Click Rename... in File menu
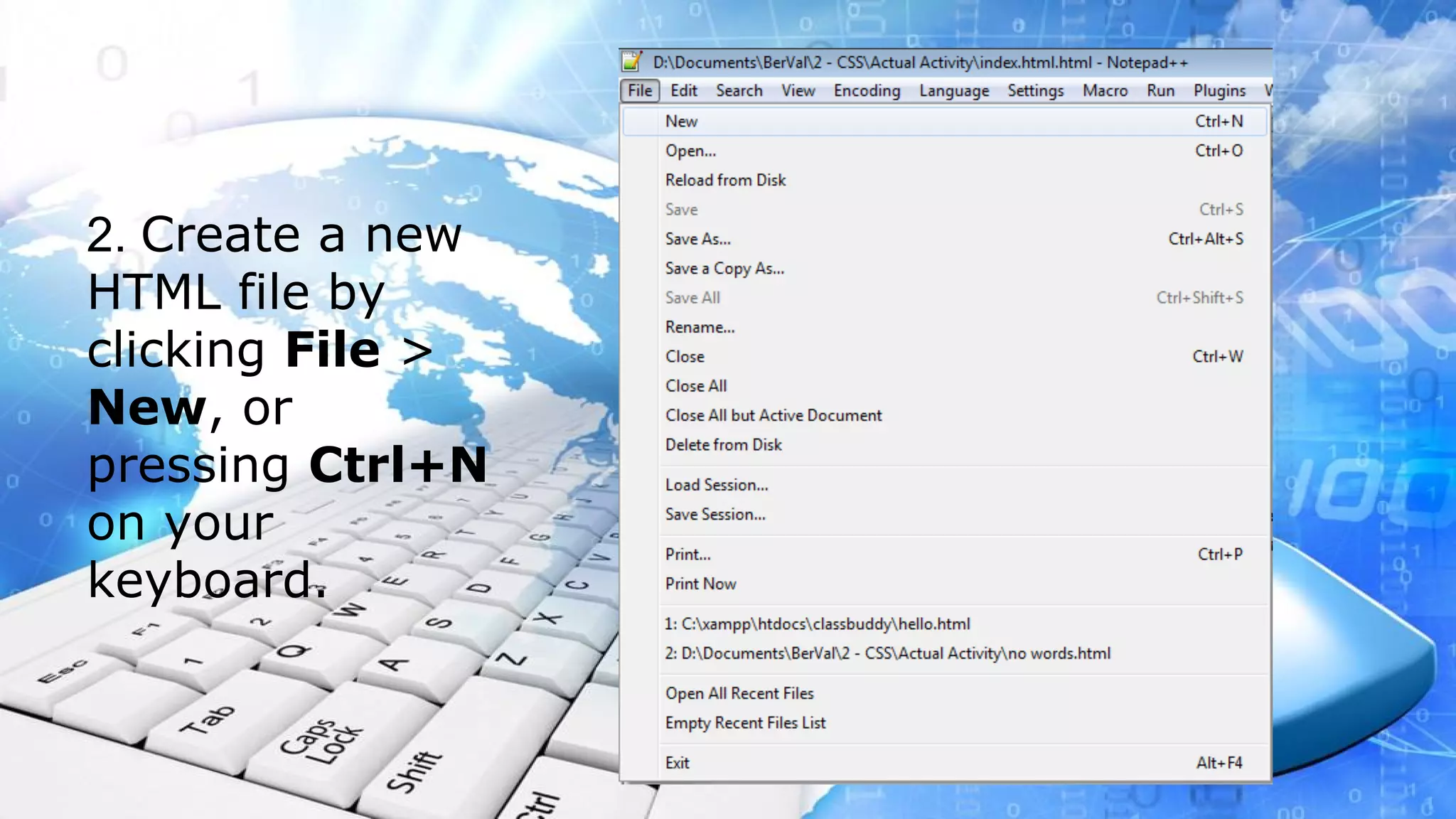Image resolution: width=1456 pixels, height=819 pixels. 700,328
